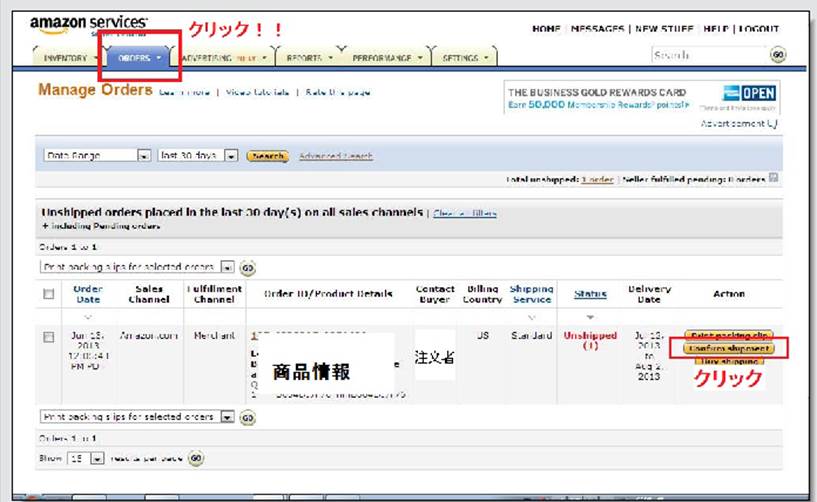Open the REPORTS tab
The image size is (817, 502).
[x=309, y=58]
